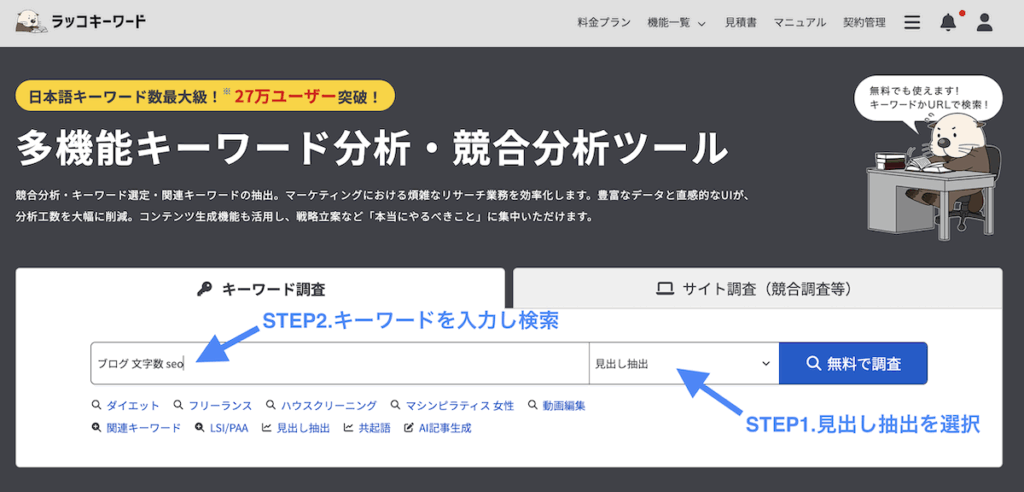Screen dimensions: 1024x492
Task: Click the magnifier icon beside フリーランス
Action: click(x=178, y=406)
